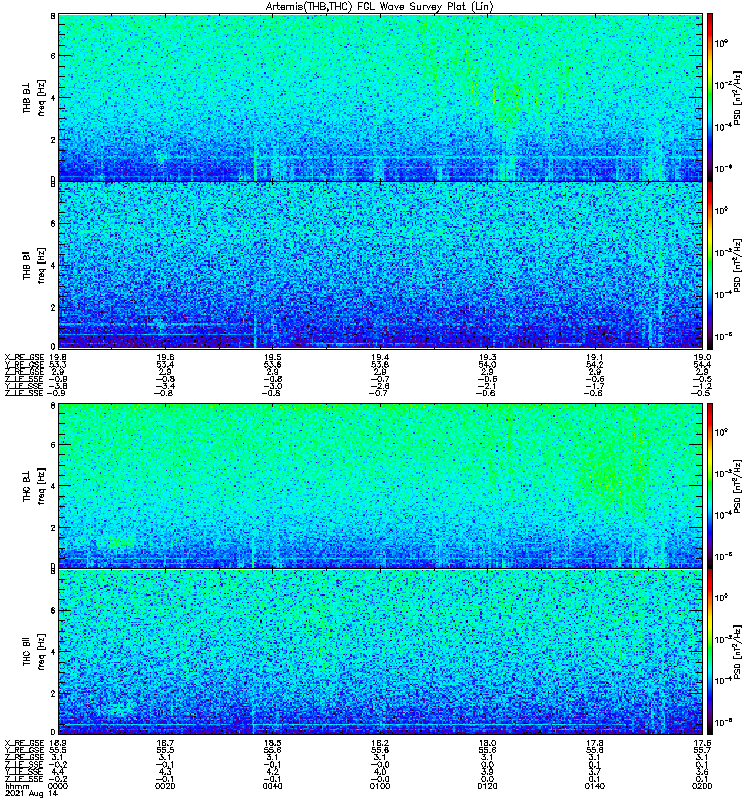
Task: Click the THB X_RE_GSE value '19.5'
Action: click(x=272, y=358)
